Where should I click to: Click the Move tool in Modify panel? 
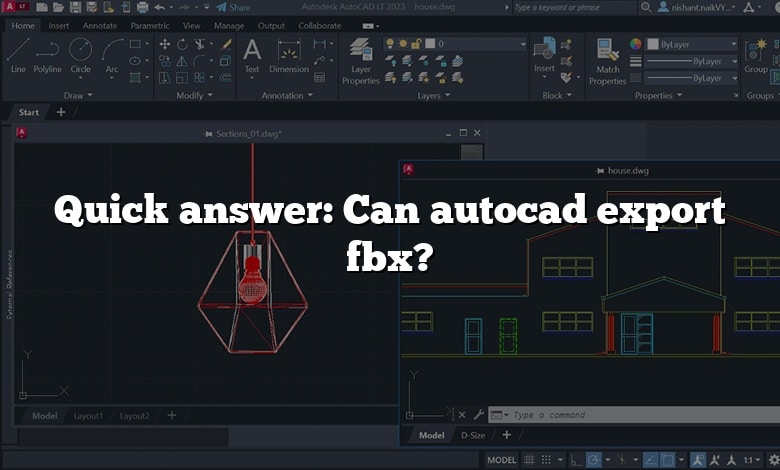[x=165, y=44]
